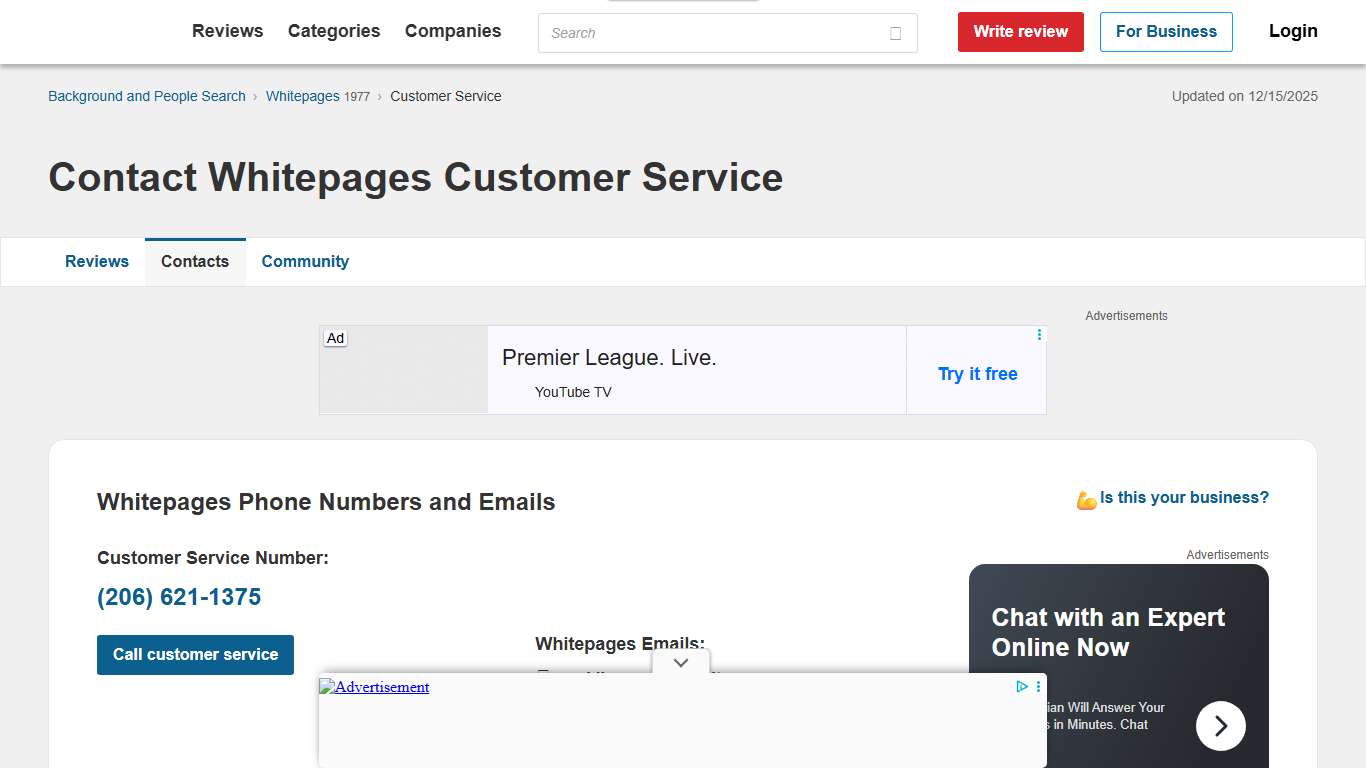The width and height of the screenshot is (1366, 768).
Task: Click the AdChoices triangle icon on bottom ad
Action: click(1021, 687)
